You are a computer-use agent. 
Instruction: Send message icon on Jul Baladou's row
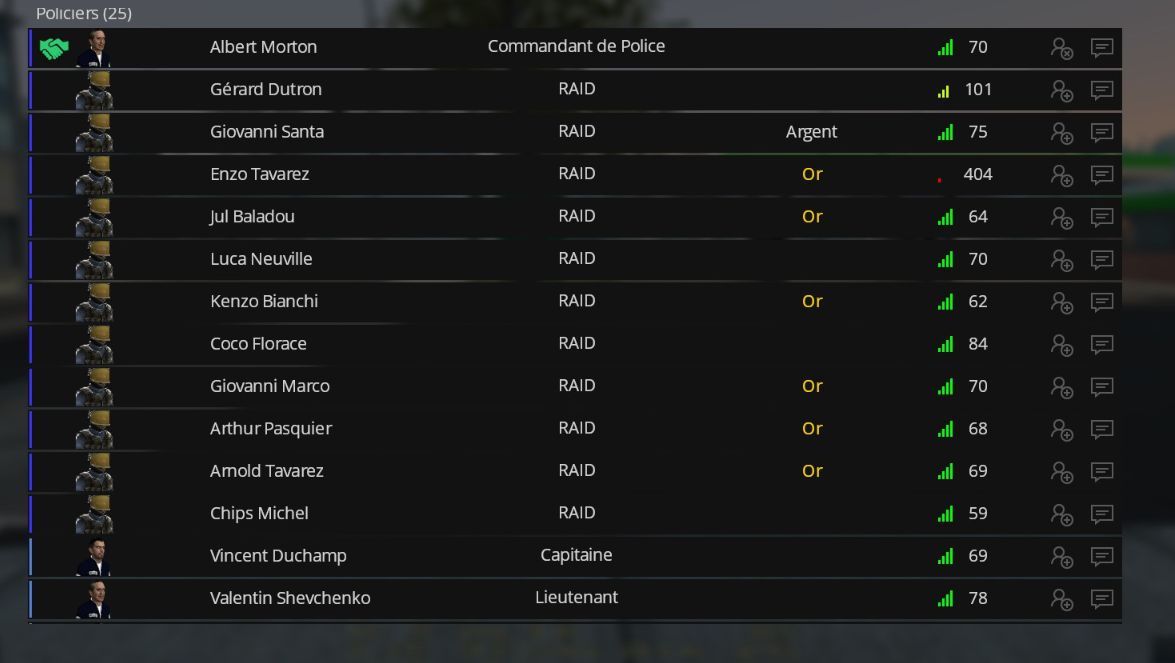[x=1102, y=217]
